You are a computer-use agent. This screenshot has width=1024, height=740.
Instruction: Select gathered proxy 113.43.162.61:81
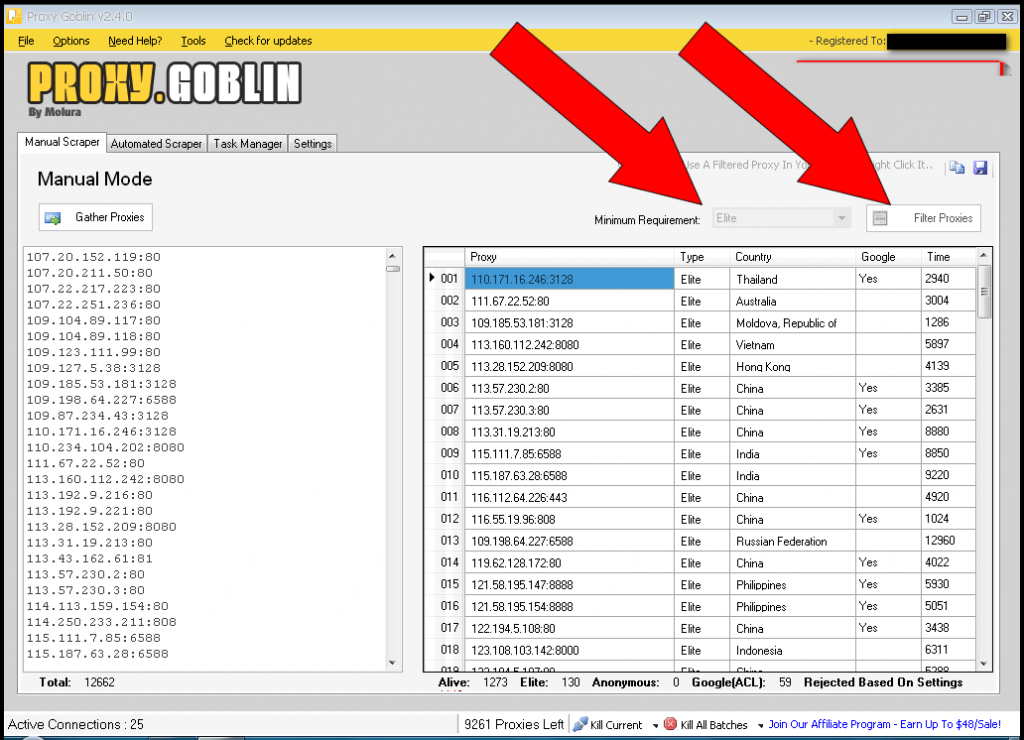point(89,558)
